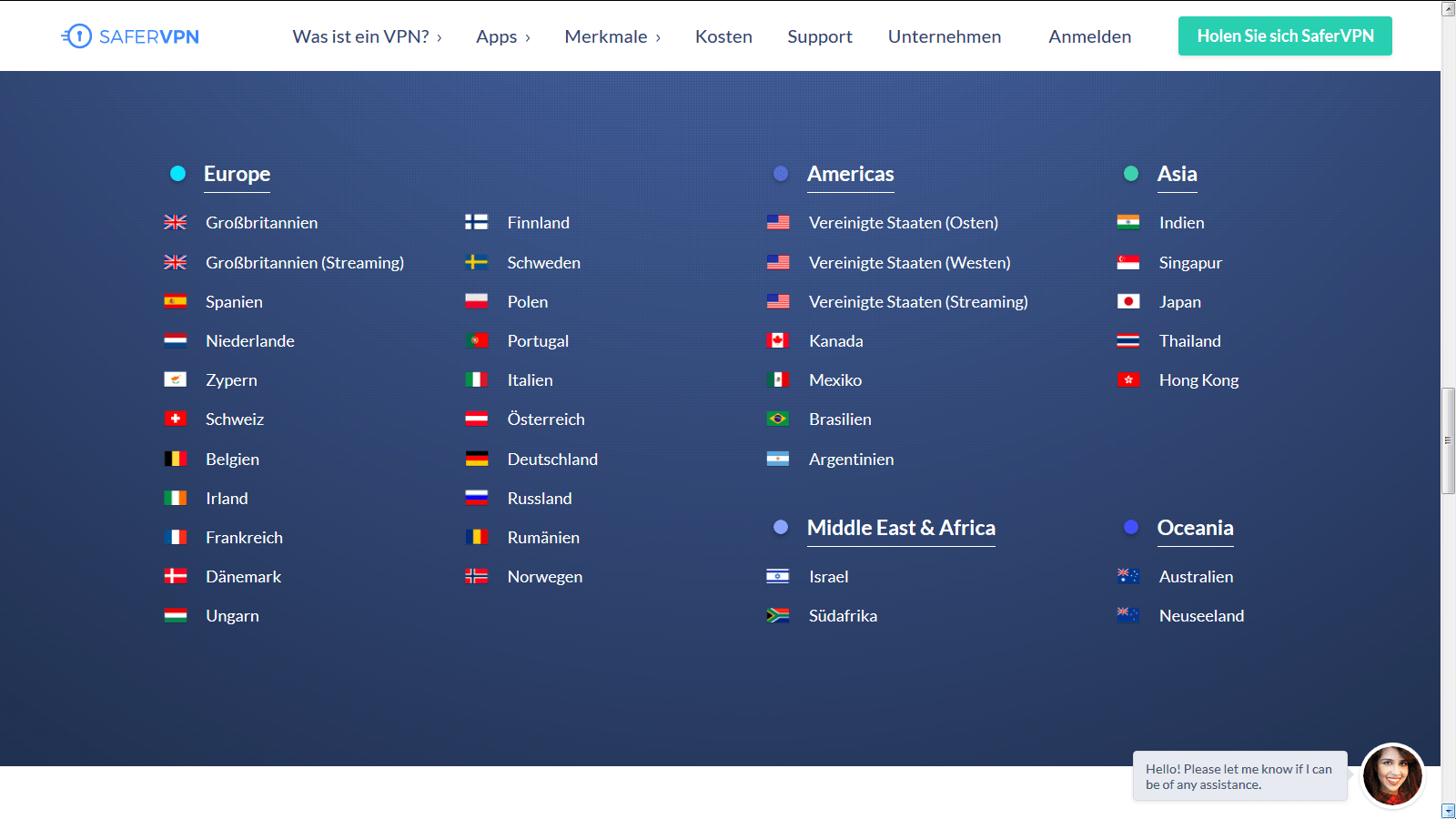
Task: Click the German flag icon
Action: point(476,459)
